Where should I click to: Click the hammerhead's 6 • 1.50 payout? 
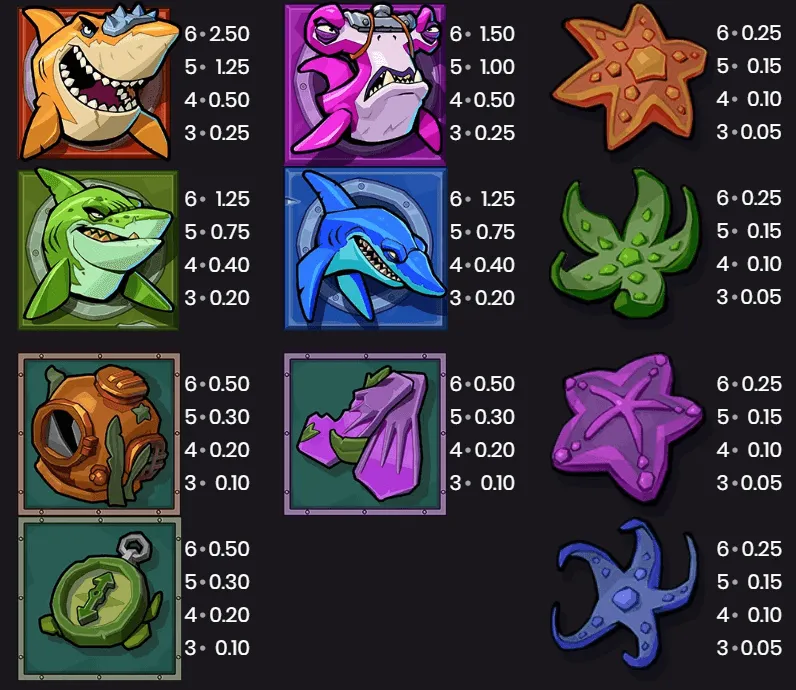482,34
